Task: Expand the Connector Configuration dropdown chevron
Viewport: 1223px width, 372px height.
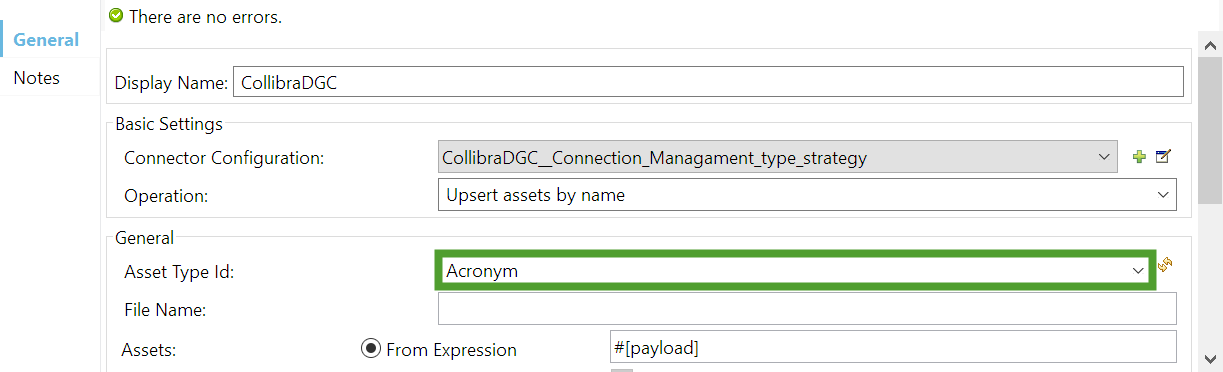Action: click(1104, 157)
